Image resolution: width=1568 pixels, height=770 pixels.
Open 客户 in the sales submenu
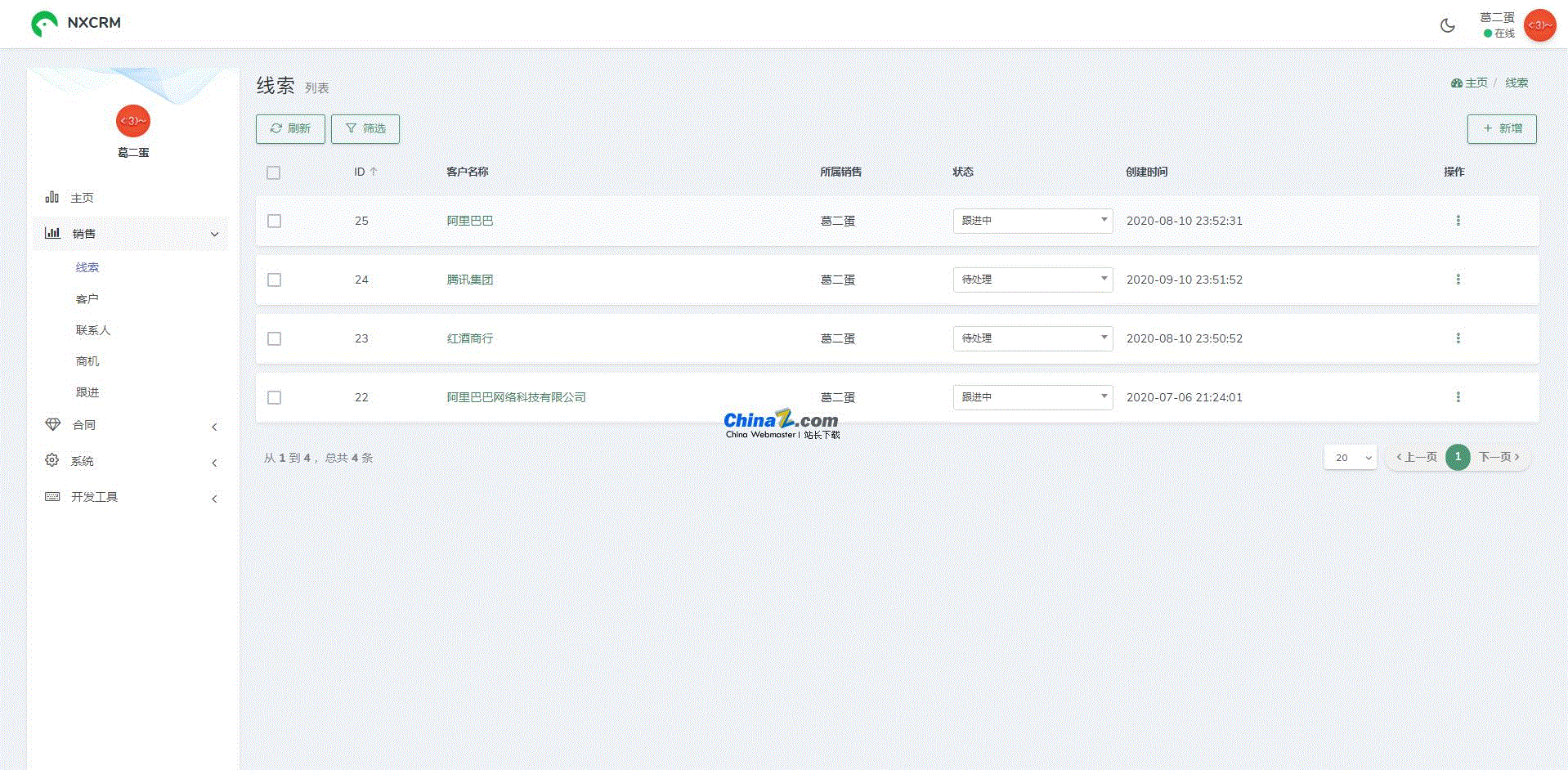pos(87,299)
